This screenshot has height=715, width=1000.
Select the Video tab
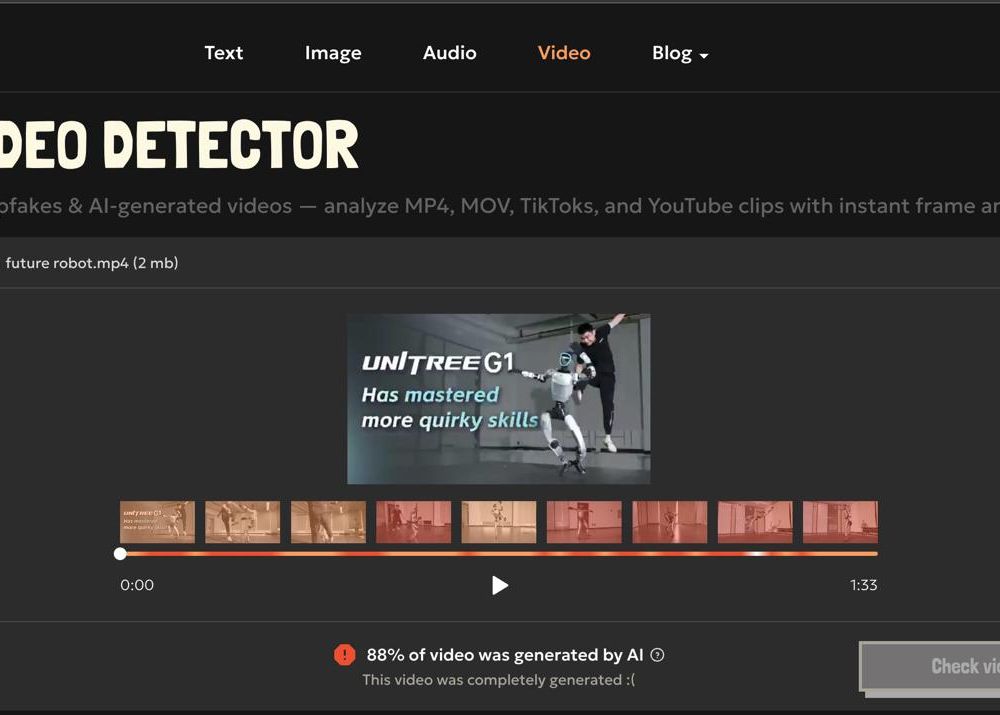(564, 53)
